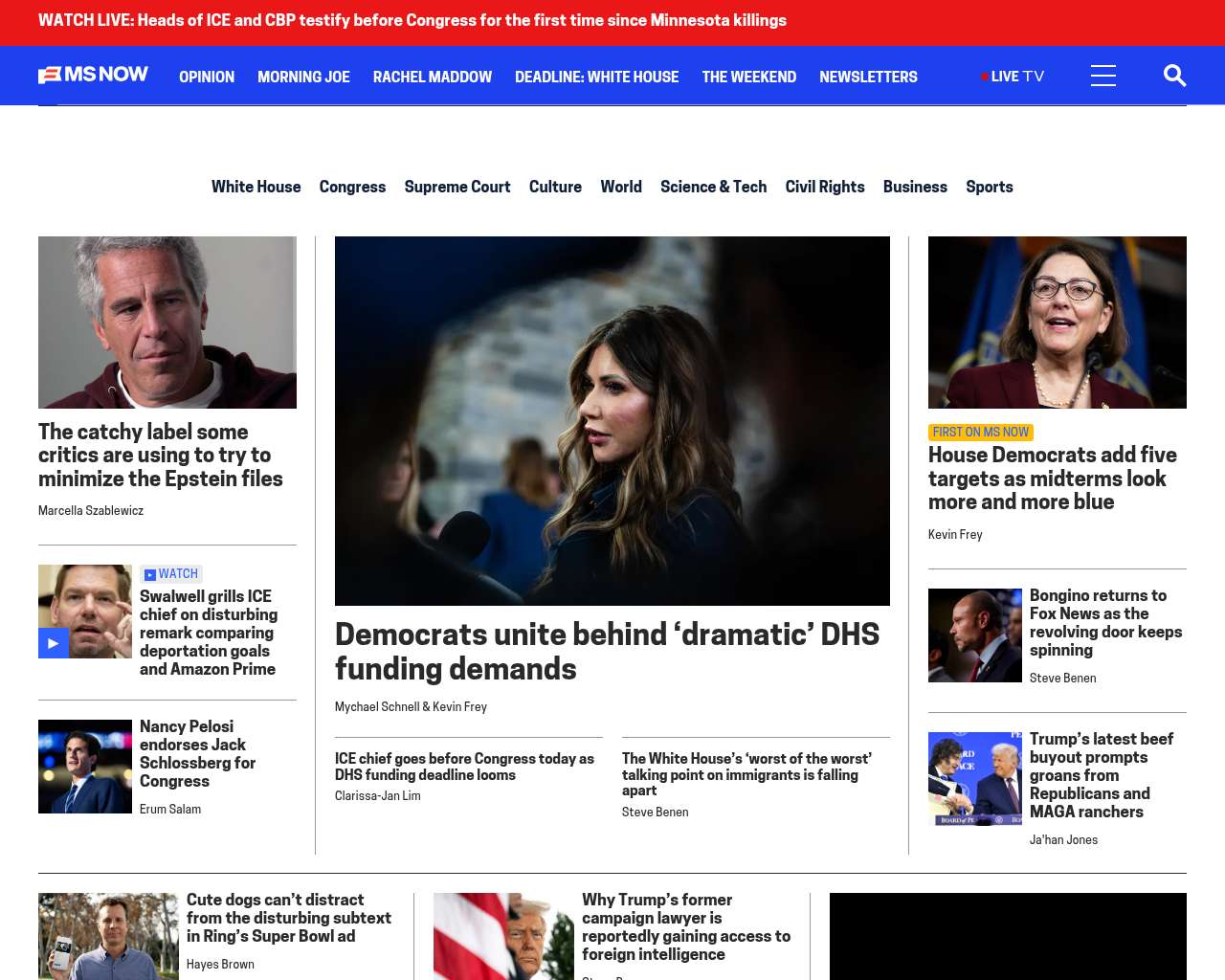Select Deadline: White House
Viewport: 1225px width, 980px height.
pos(596,77)
